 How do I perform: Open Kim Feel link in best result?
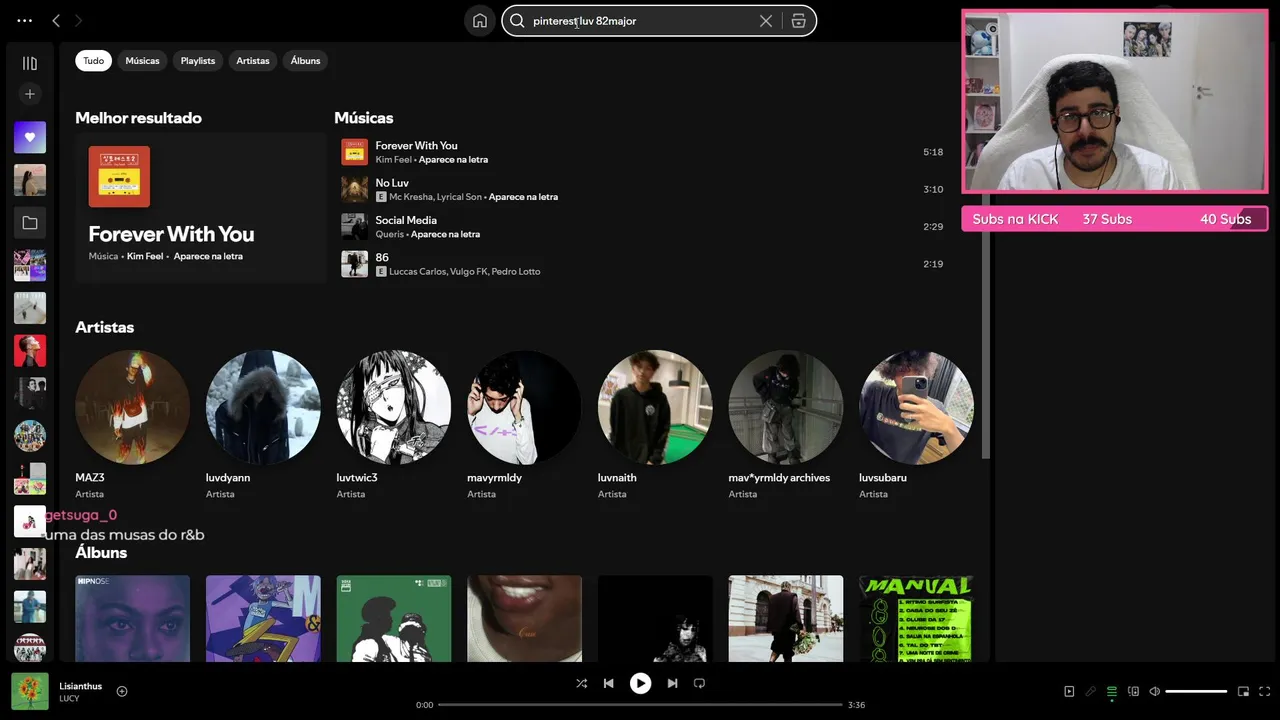(x=145, y=256)
